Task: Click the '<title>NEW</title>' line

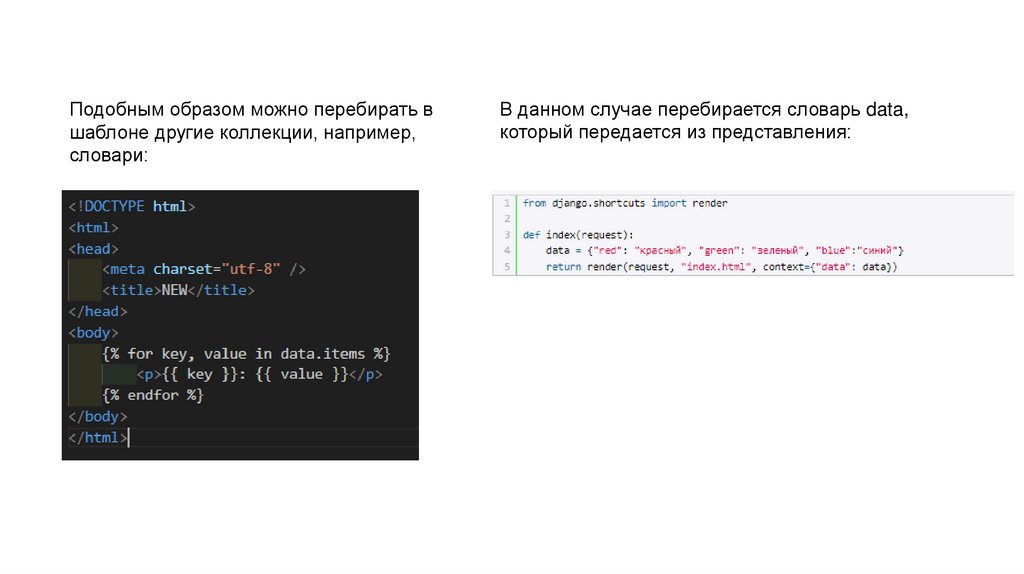Action: 178,290
